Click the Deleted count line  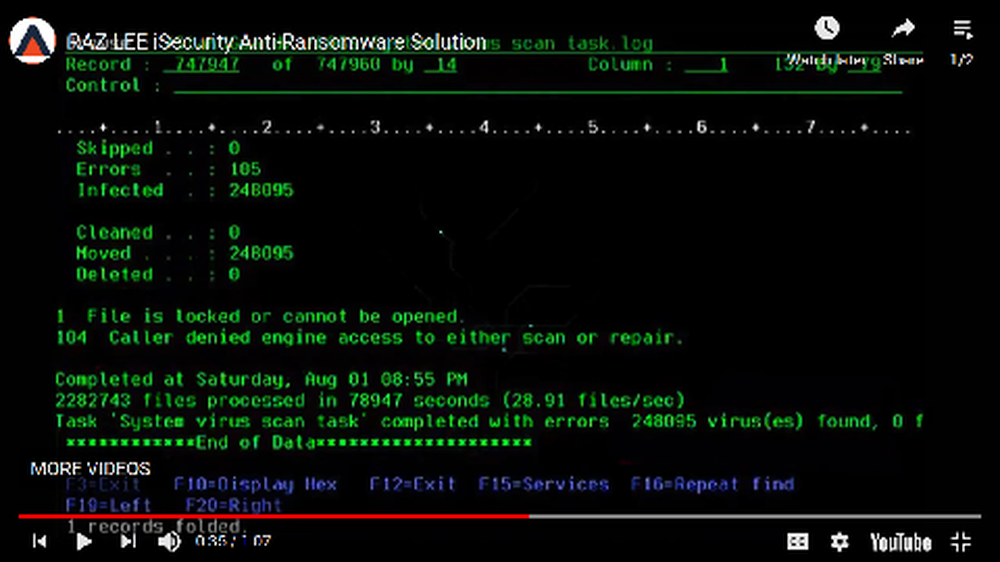point(158,274)
